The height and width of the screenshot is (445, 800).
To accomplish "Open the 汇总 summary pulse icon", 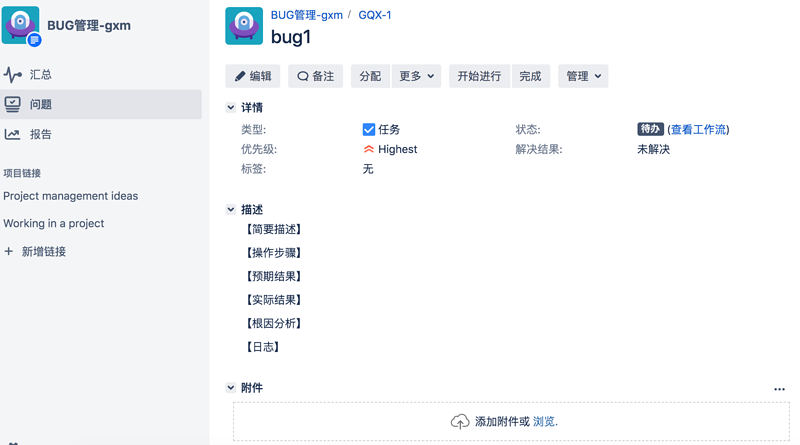I will pos(13,75).
